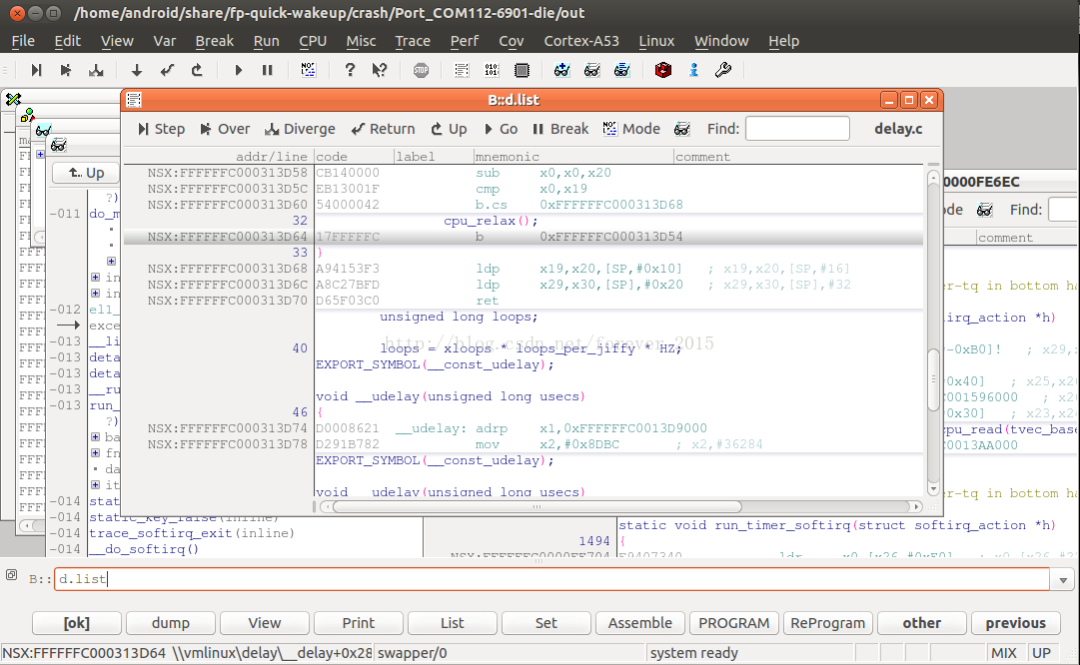Click the small icon left of B:: prompt
This screenshot has width=1080, height=665.
(12, 575)
